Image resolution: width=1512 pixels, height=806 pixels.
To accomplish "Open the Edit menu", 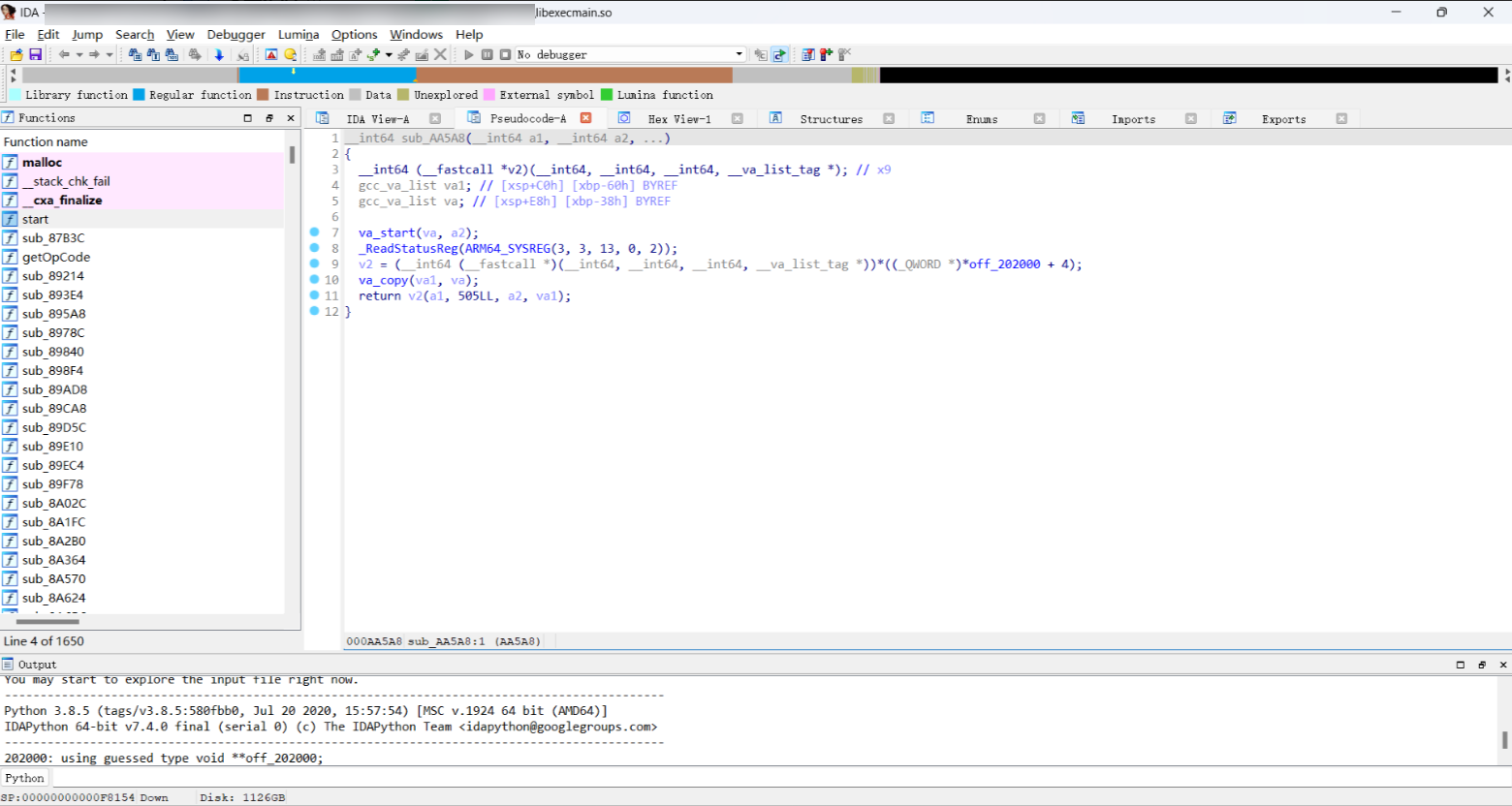I will 48,34.
